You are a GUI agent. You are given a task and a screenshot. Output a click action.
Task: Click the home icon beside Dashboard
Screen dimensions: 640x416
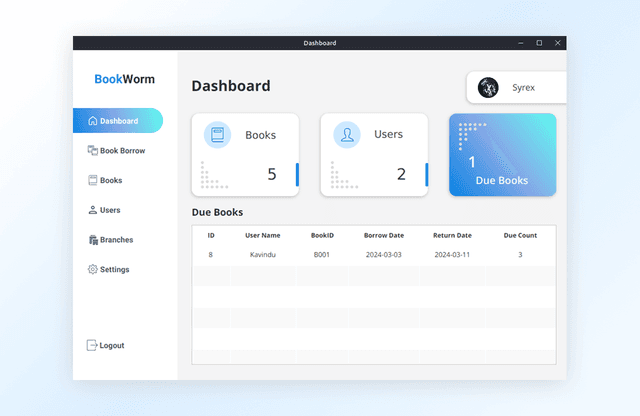pyautogui.click(x=93, y=121)
